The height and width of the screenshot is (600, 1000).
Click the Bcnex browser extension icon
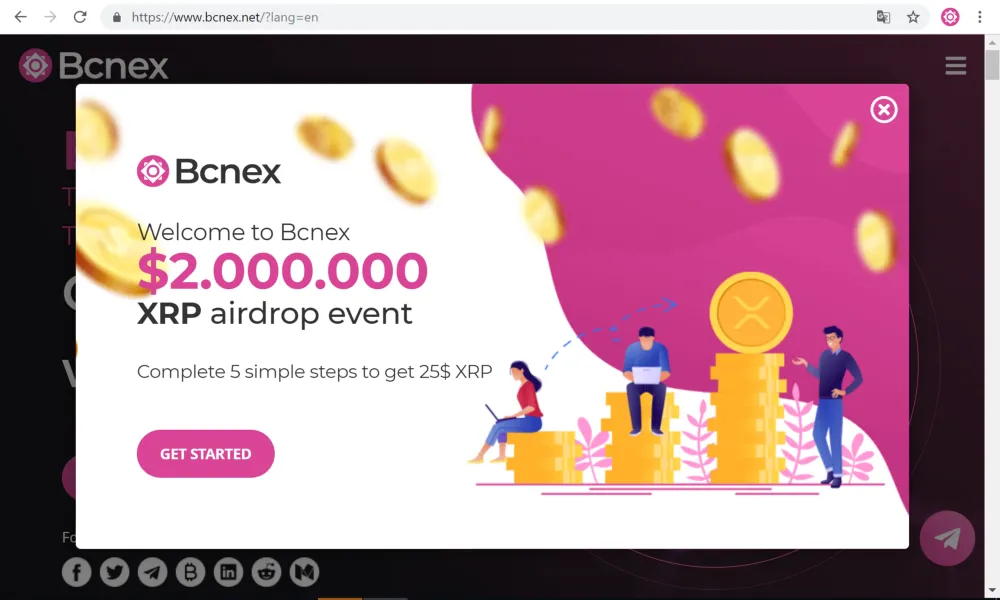[x=950, y=17]
